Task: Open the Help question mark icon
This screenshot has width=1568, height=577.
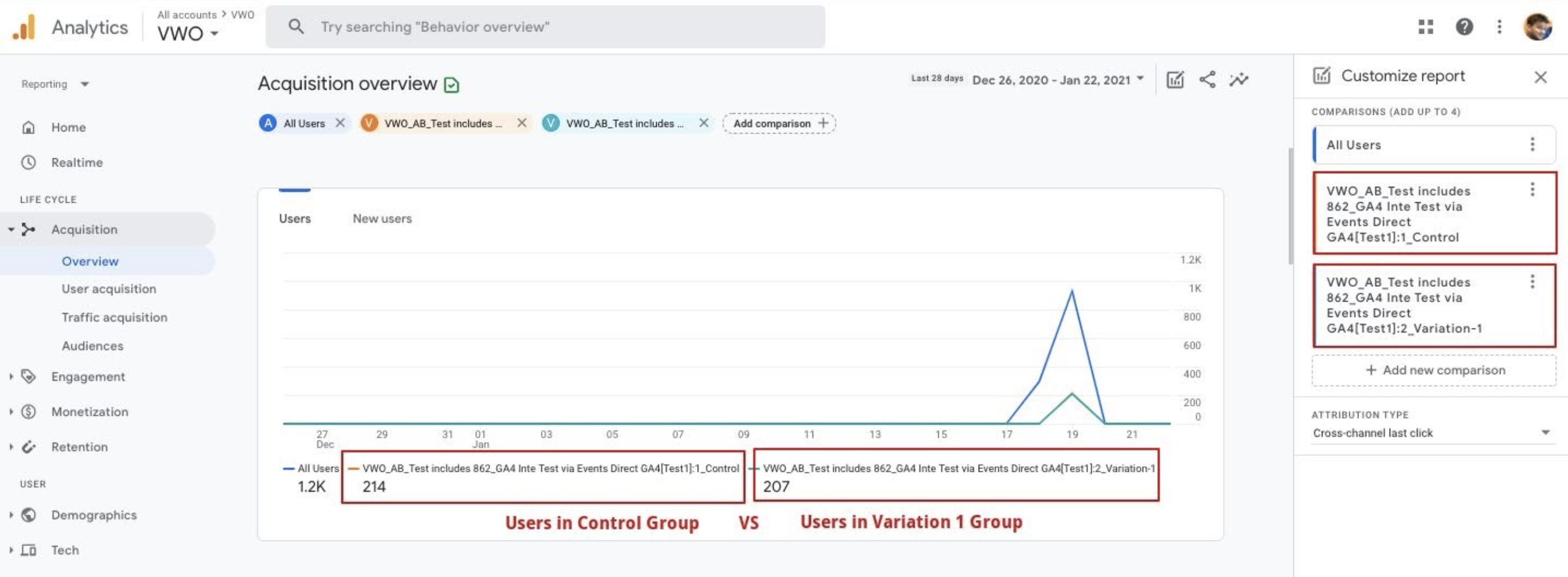Action: click(x=1464, y=27)
